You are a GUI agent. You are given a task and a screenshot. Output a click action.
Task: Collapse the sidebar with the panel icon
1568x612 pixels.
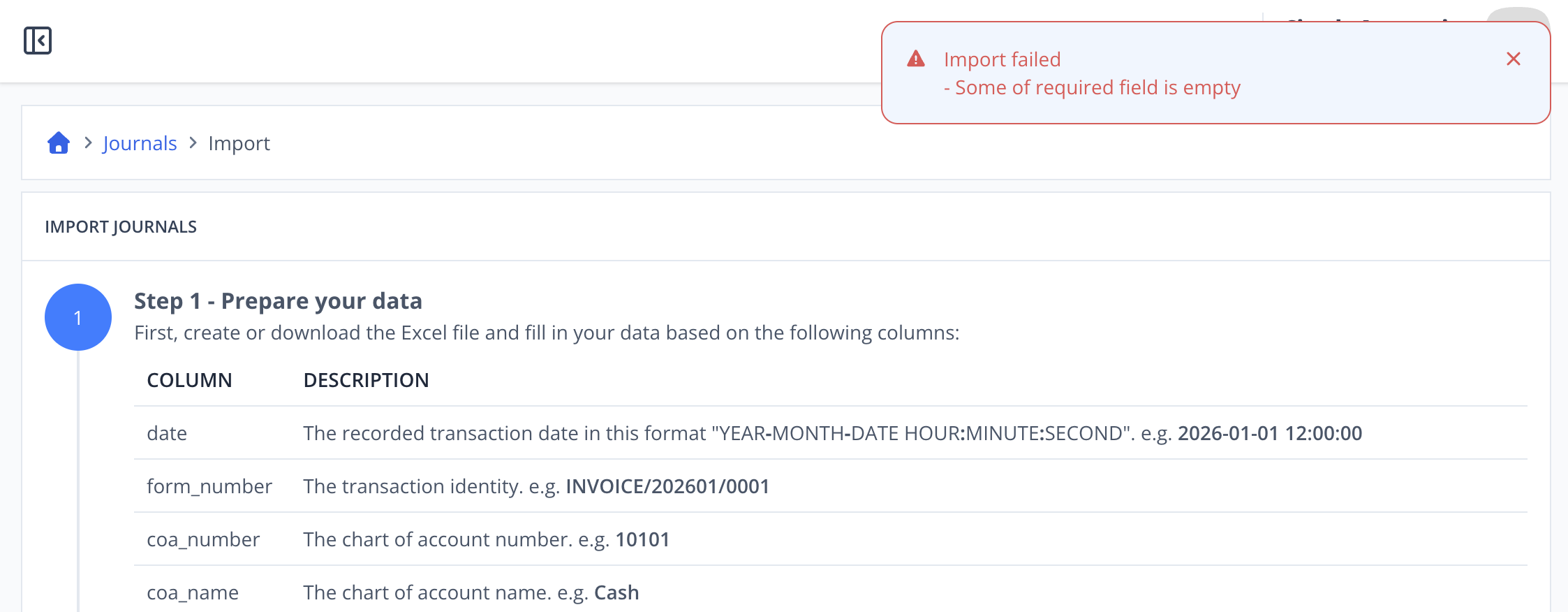(38, 41)
